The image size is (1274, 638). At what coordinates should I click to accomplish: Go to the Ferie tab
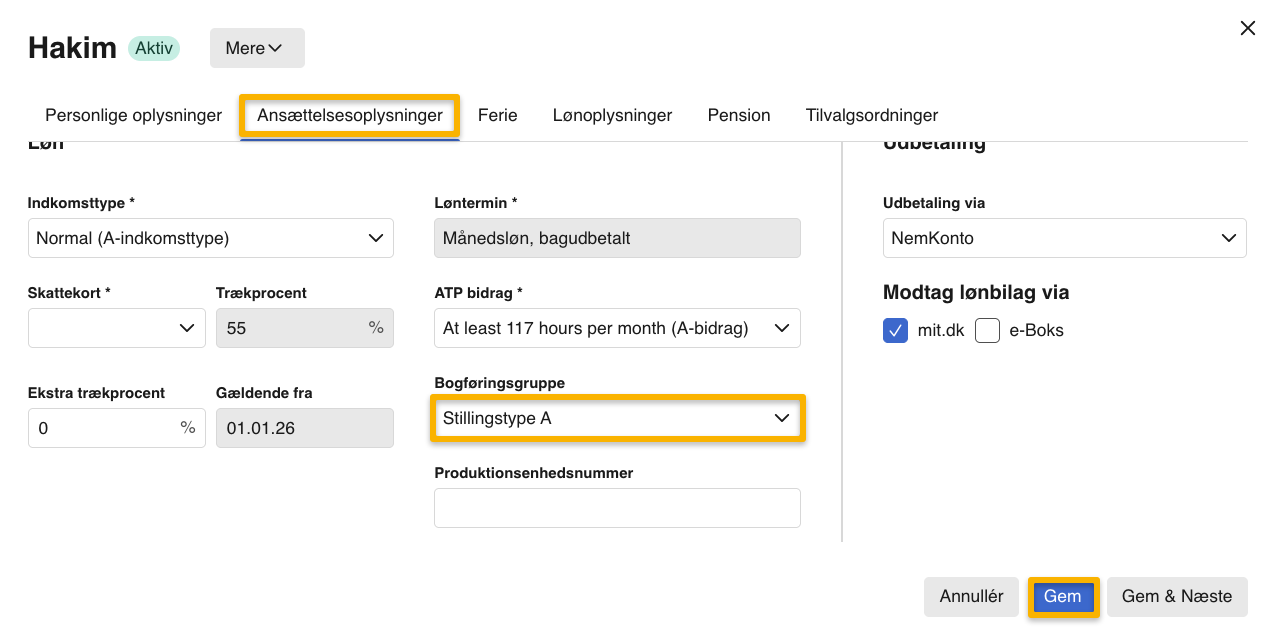[x=497, y=115]
